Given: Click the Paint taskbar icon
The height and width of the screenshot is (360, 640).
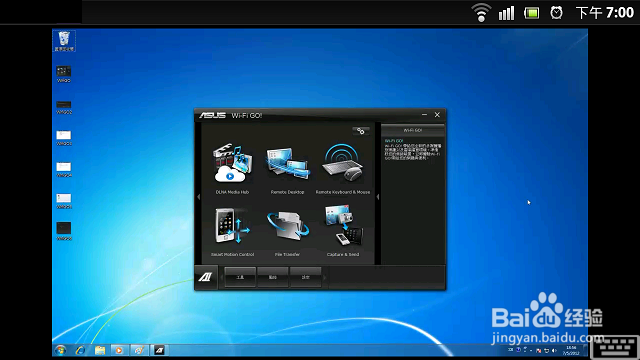Looking at the screenshot, I should [x=139, y=350].
